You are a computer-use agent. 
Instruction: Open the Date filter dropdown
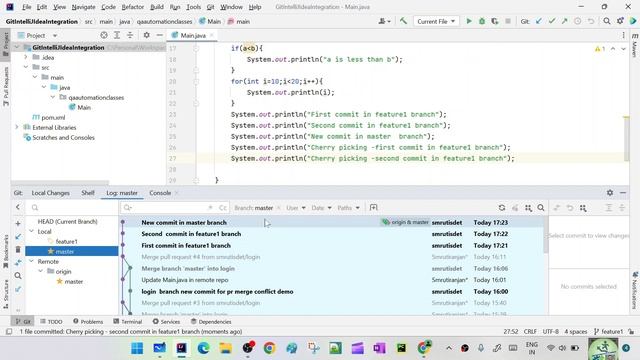pos(321,208)
